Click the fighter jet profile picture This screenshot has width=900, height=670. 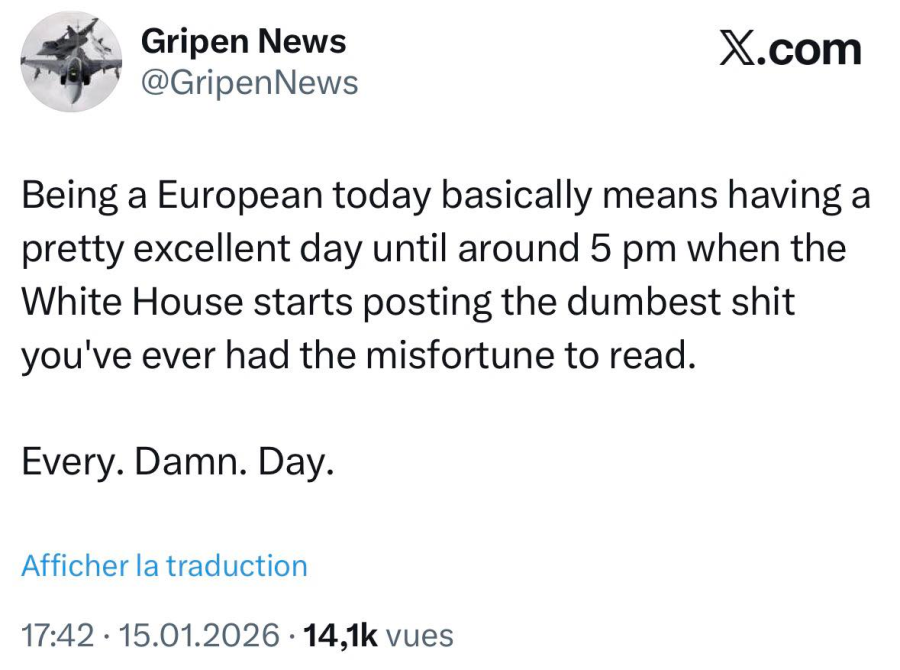pos(71,61)
